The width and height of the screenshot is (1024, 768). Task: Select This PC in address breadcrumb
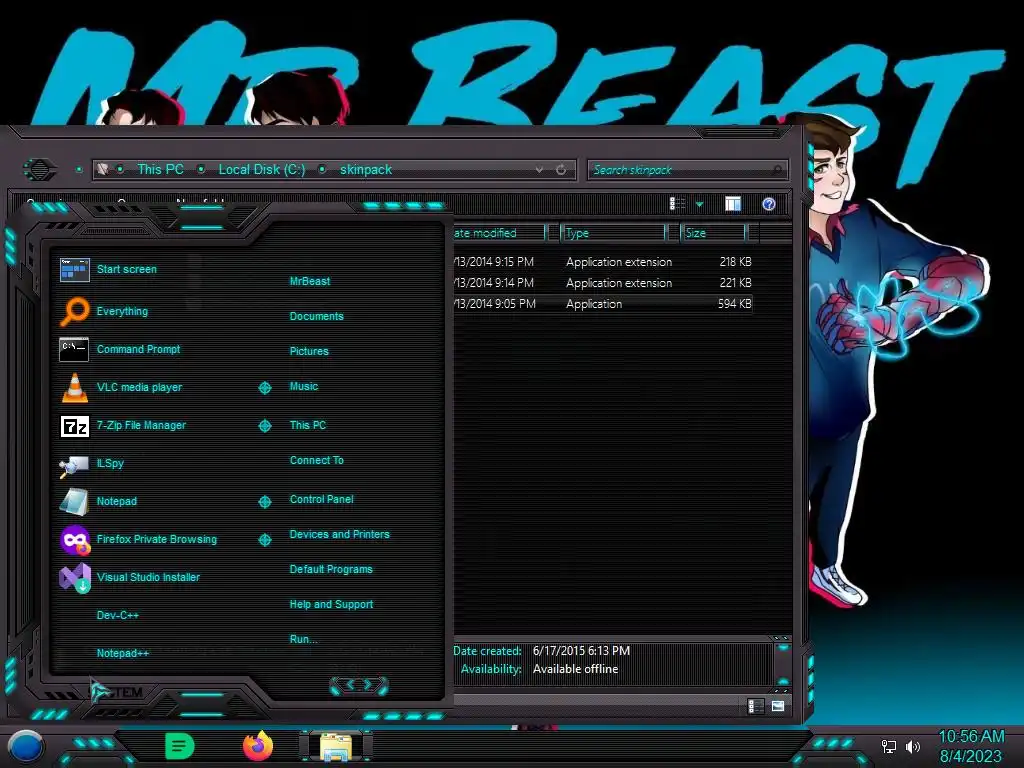click(x=160, y=169)
